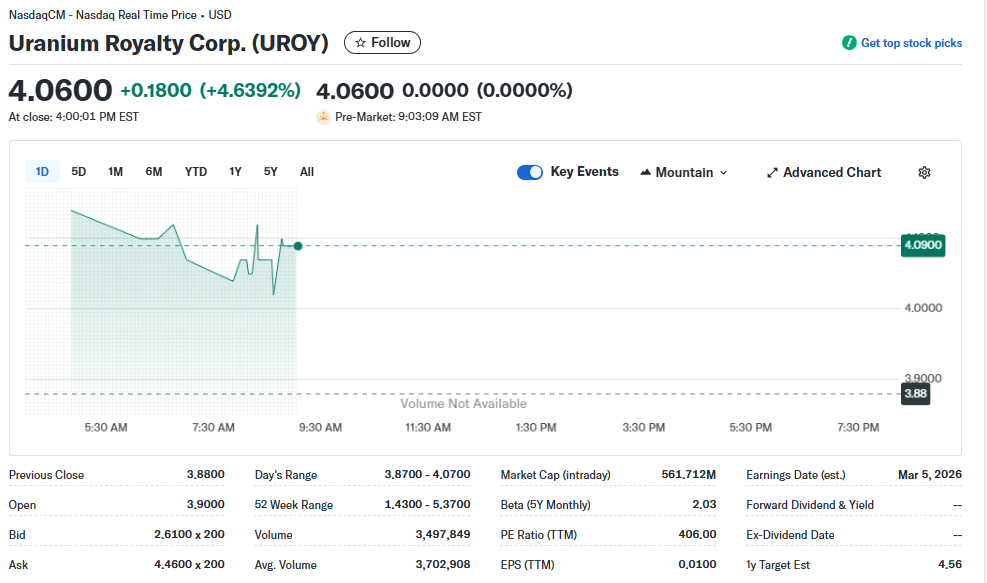This screenshot has width=987, height=583.
Task: Follow Uranium Royalty Corp. stock
Action: click(x=382, y=42)
